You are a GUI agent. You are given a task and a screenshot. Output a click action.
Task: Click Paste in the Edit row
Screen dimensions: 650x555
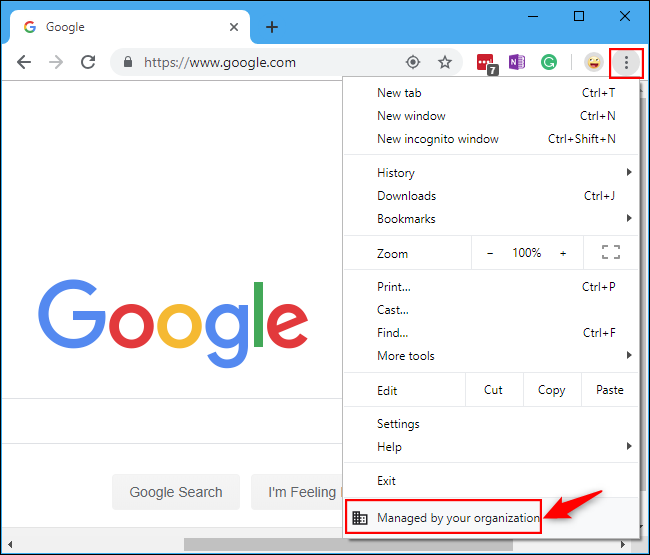[610, 390]
